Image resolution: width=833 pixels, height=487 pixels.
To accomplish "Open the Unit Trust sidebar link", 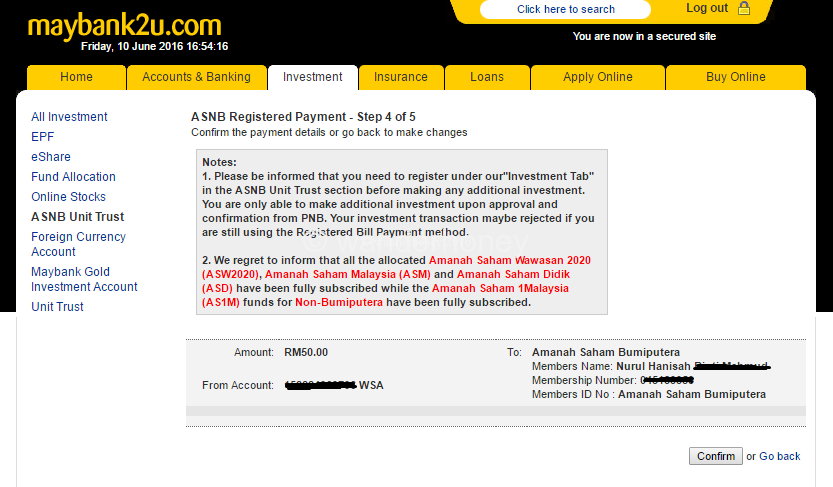I will click(57, 307).
